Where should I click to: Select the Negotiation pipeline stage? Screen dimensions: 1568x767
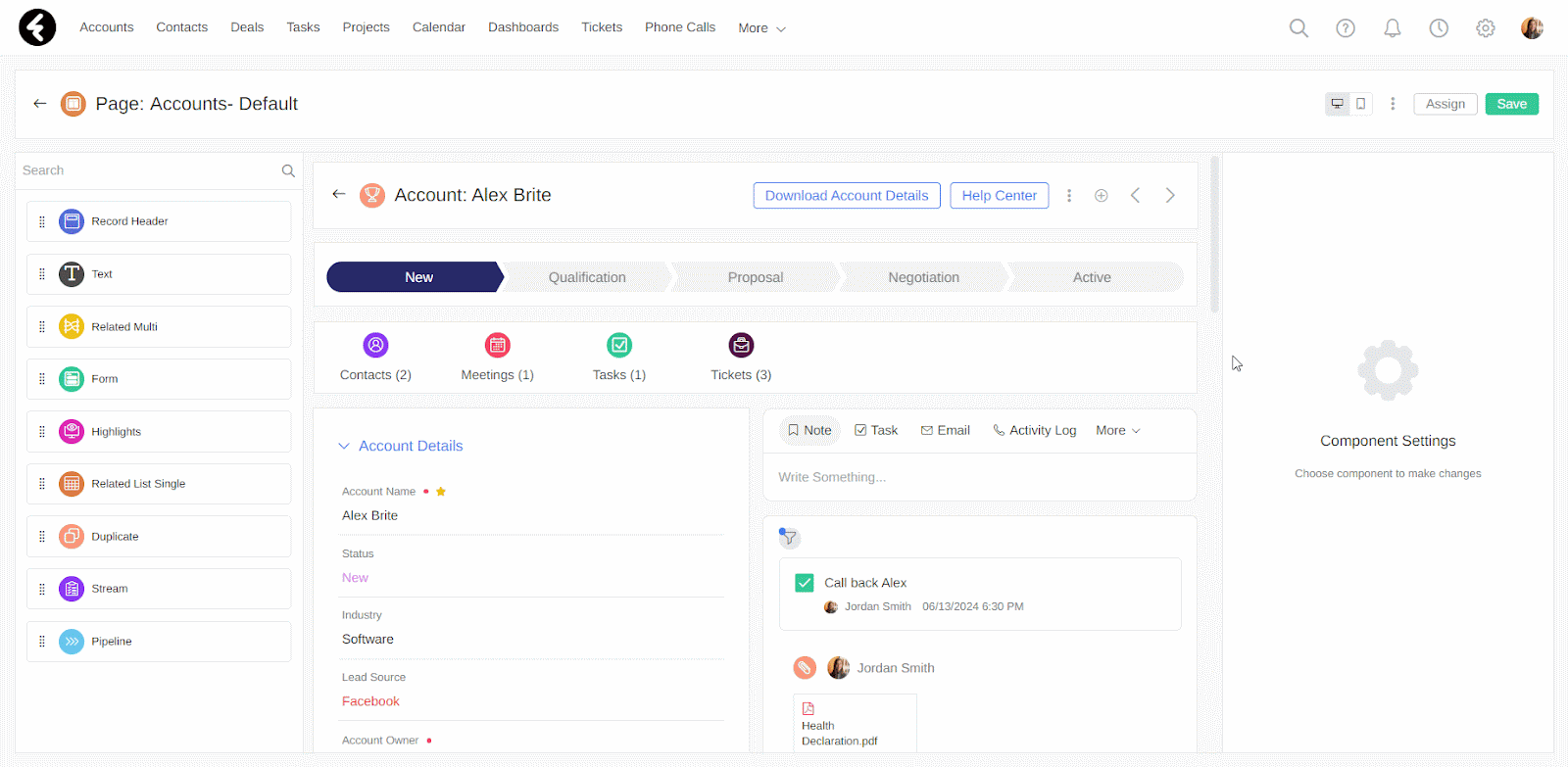coord(924,277)
